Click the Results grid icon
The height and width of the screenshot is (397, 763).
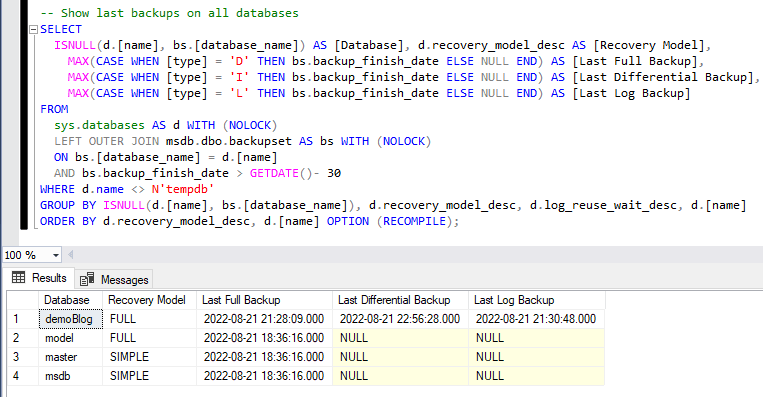[18, 277]
